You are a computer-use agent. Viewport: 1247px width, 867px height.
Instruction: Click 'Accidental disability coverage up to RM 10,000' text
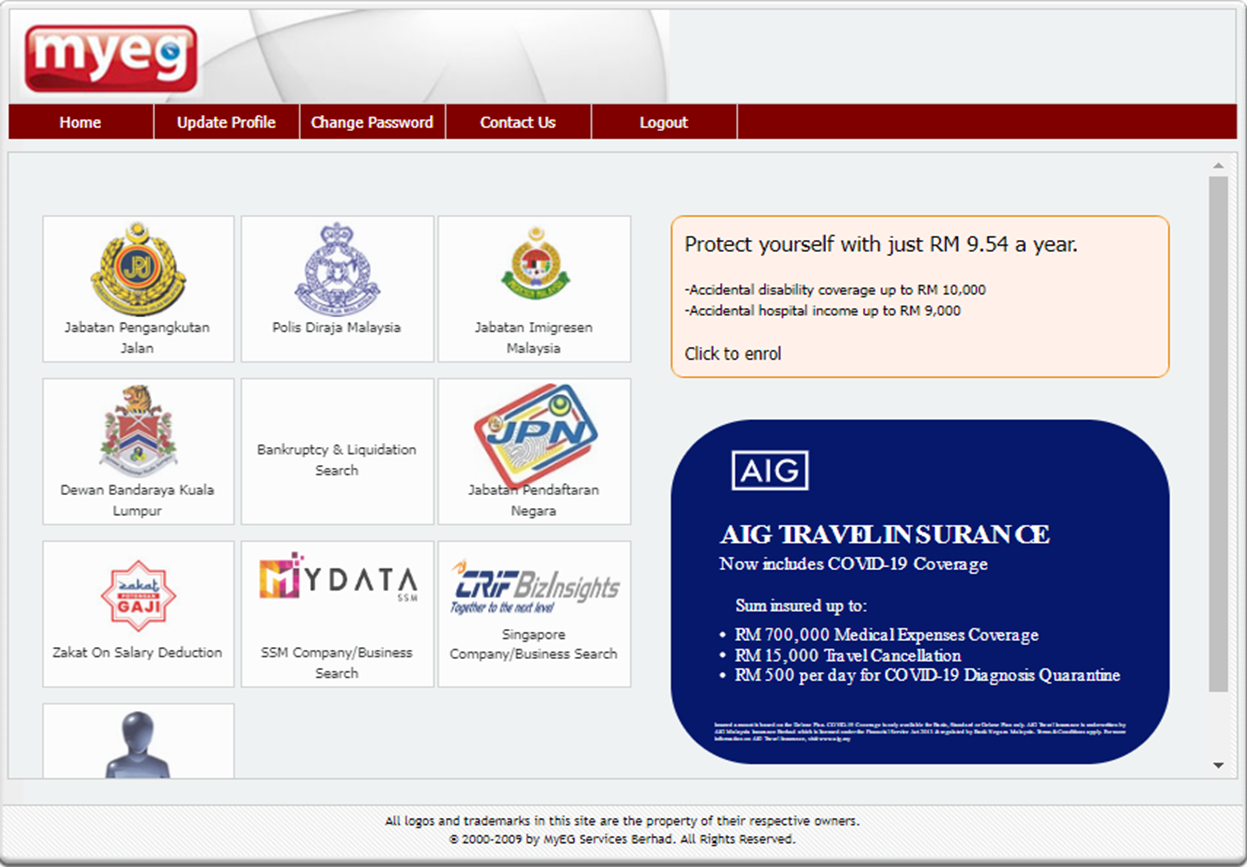pyautogui.click(x=835, y=290)
